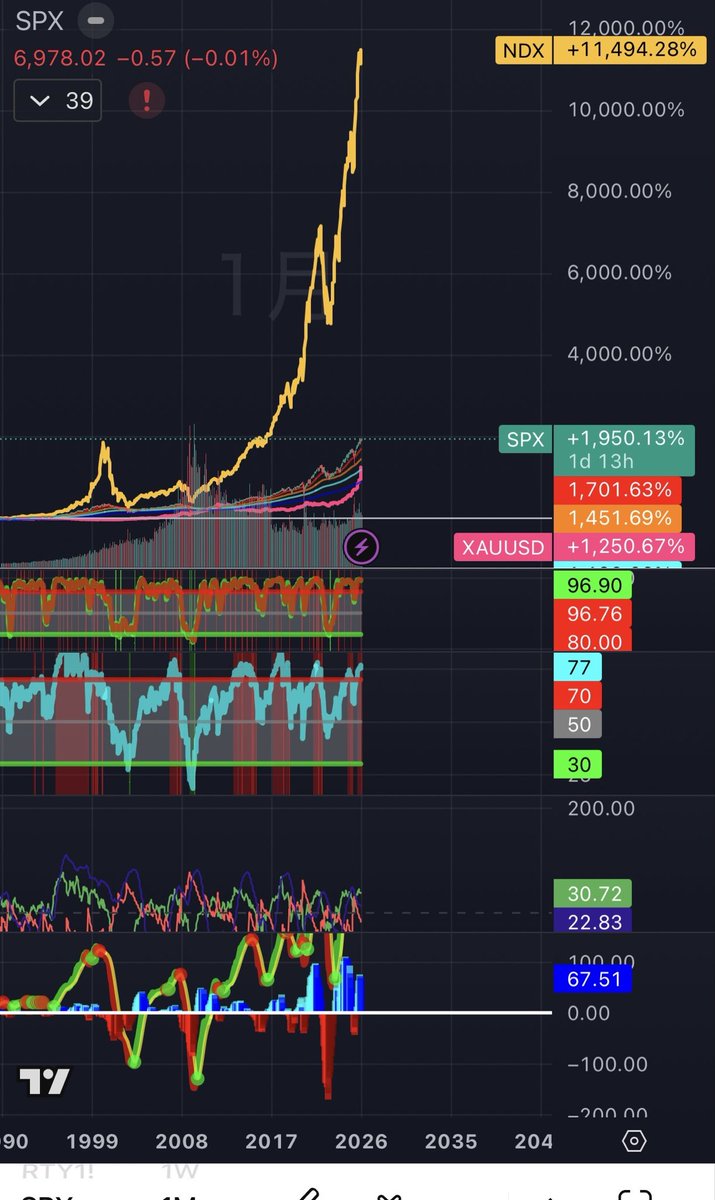
Task: Click 2008 on the time axis
Action: point(182,1141)
